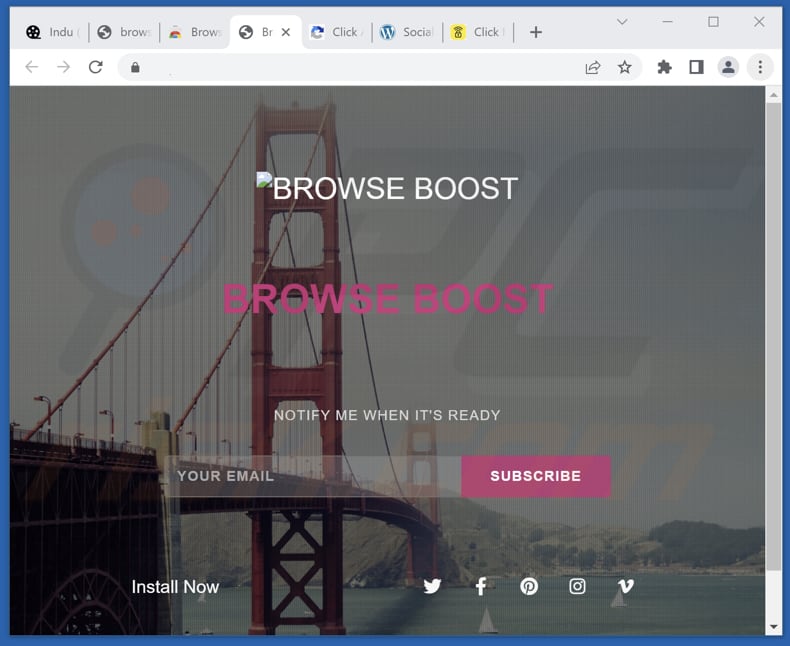Open the Facebook social icon
The height and width of the screenshot is (646, 790).
click(x=481, y=586)
